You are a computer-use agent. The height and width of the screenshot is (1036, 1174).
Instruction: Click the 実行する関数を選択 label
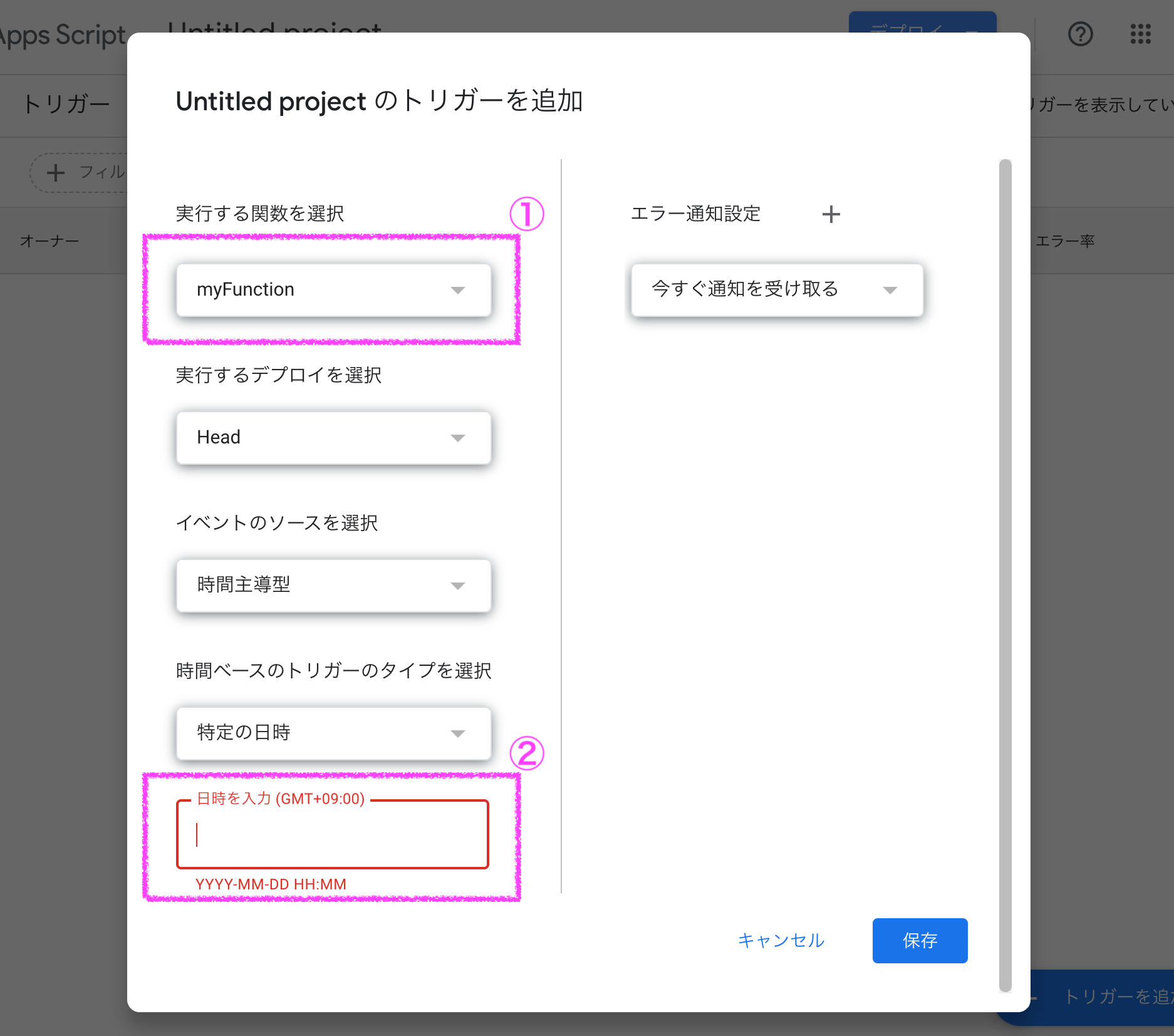[259, 214]
